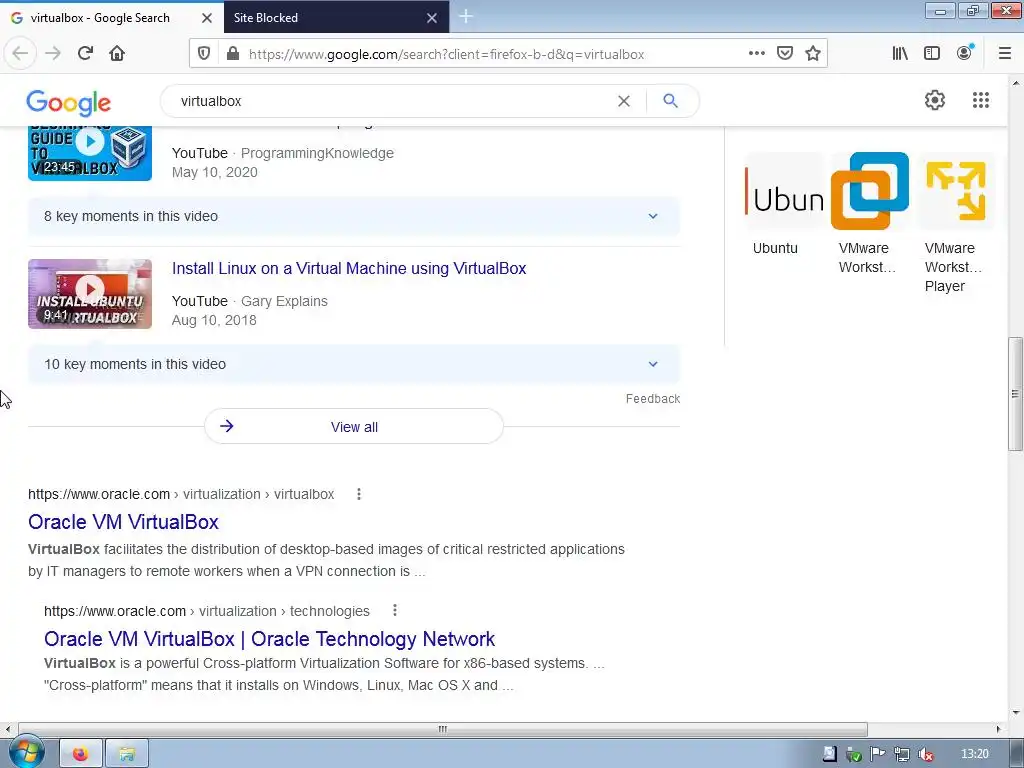Click the Google search magnifier button

[x=670, y=101]
